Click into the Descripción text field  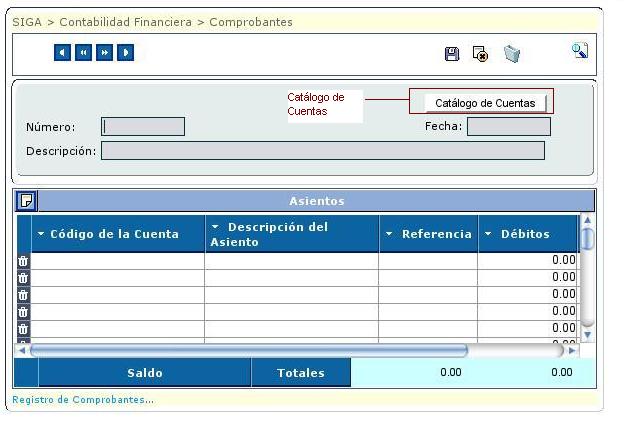[x=322, y=151]
